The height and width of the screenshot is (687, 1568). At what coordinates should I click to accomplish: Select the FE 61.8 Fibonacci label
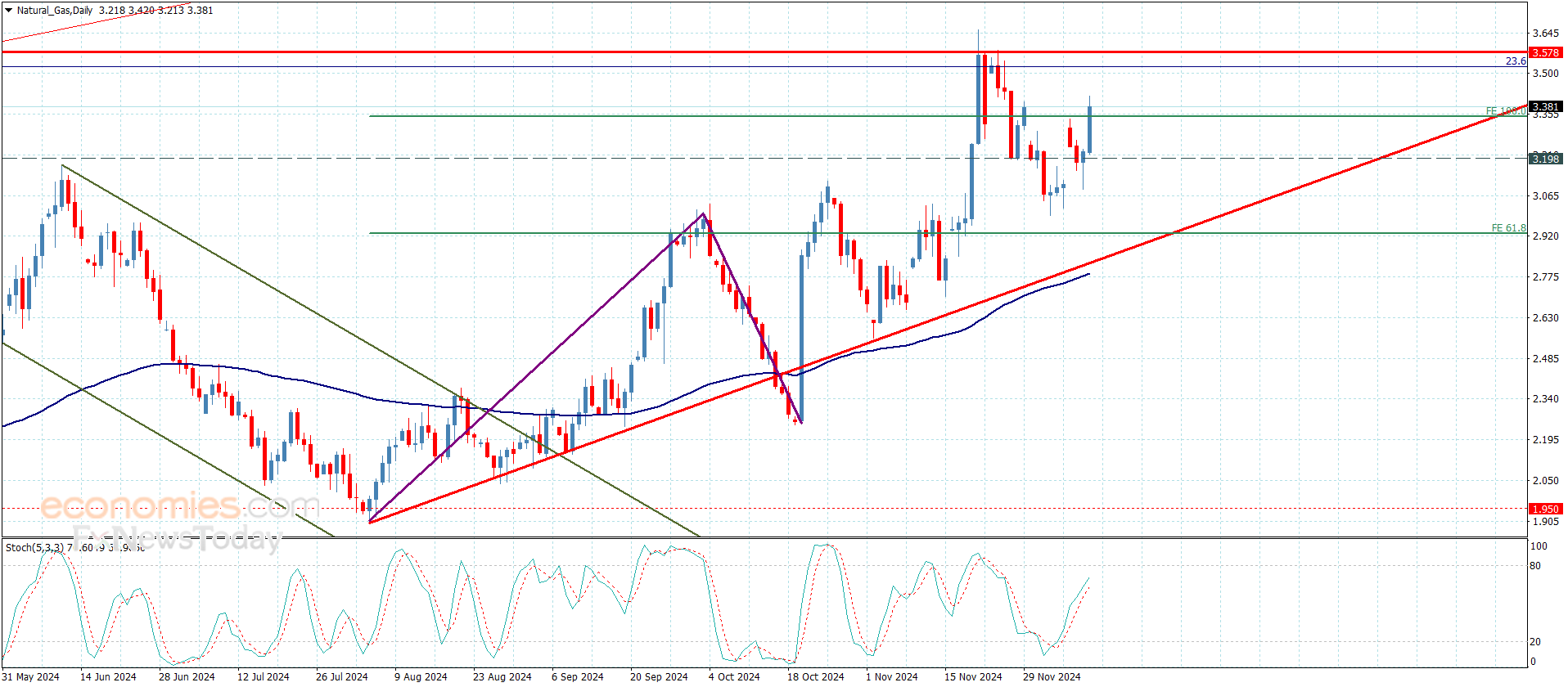1507,228
